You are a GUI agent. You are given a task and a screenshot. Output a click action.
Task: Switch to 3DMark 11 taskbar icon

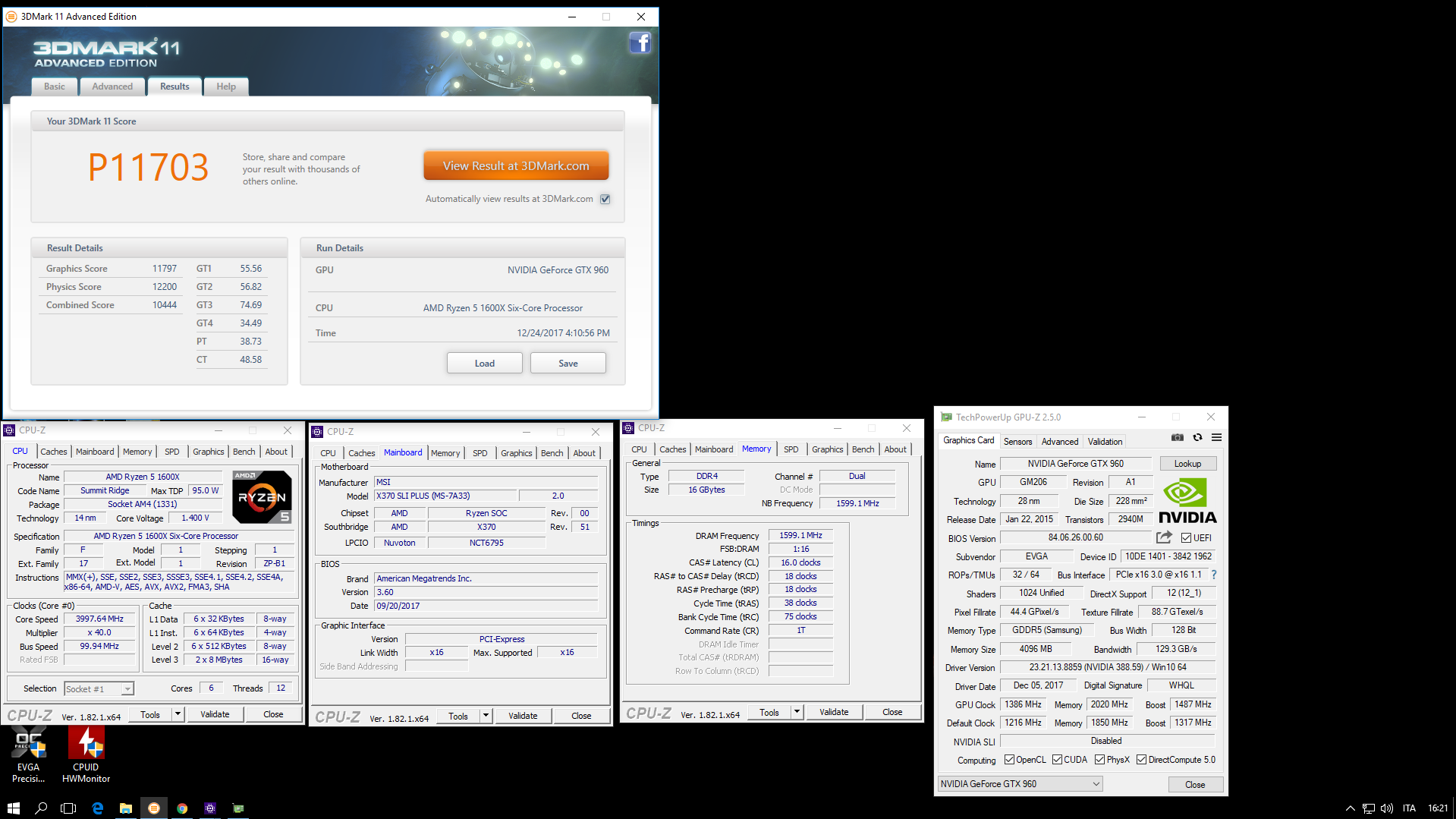tap(154, 808)
